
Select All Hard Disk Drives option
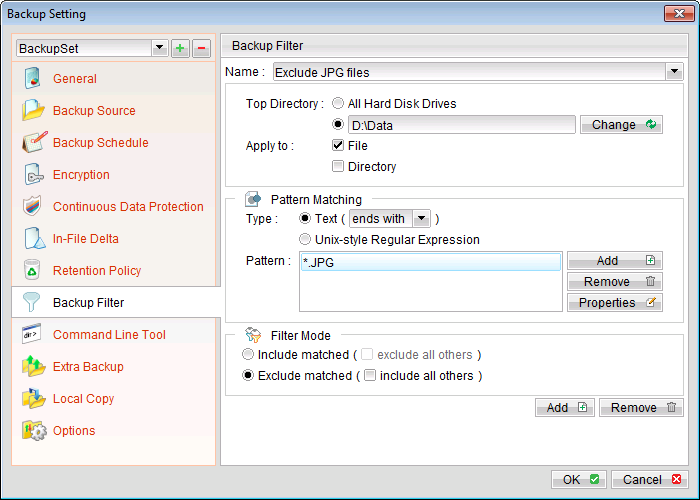[x=338, y=104]
